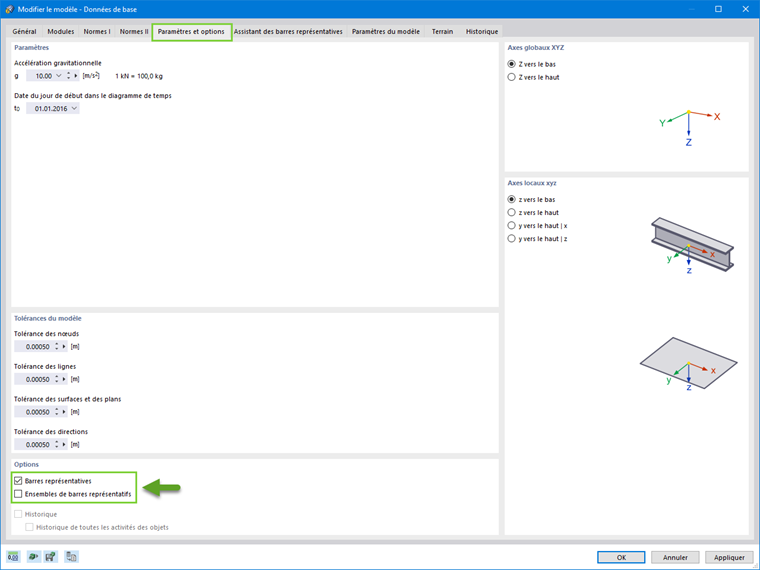Choose 'y vers le haut | z' option
The height and width of the screenshot is (570, 760).
511,238
